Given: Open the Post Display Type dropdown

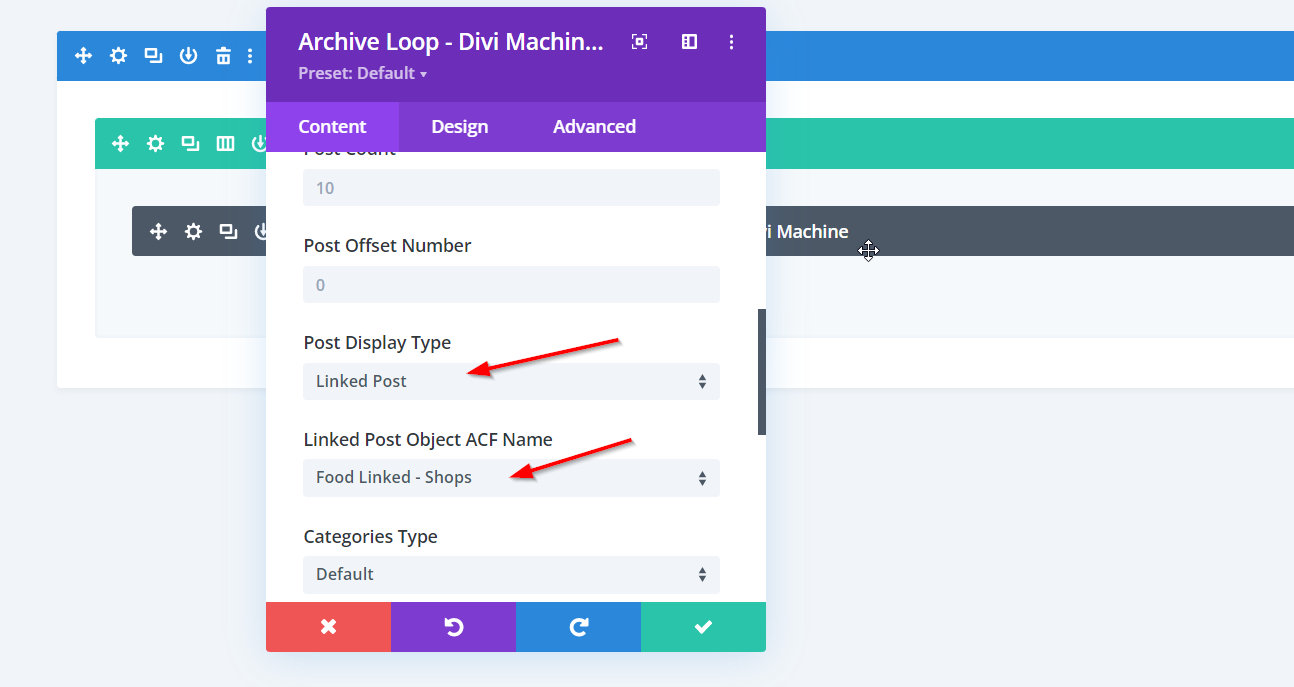Looking at the screenshot, I should tap(511, 381).
